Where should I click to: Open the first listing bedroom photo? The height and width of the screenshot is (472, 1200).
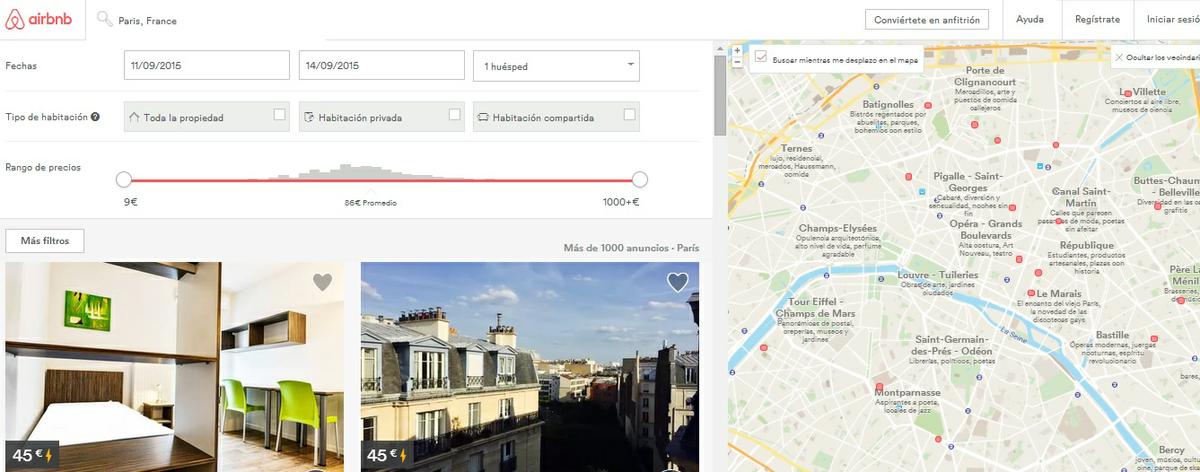click(x=174, y=367)
